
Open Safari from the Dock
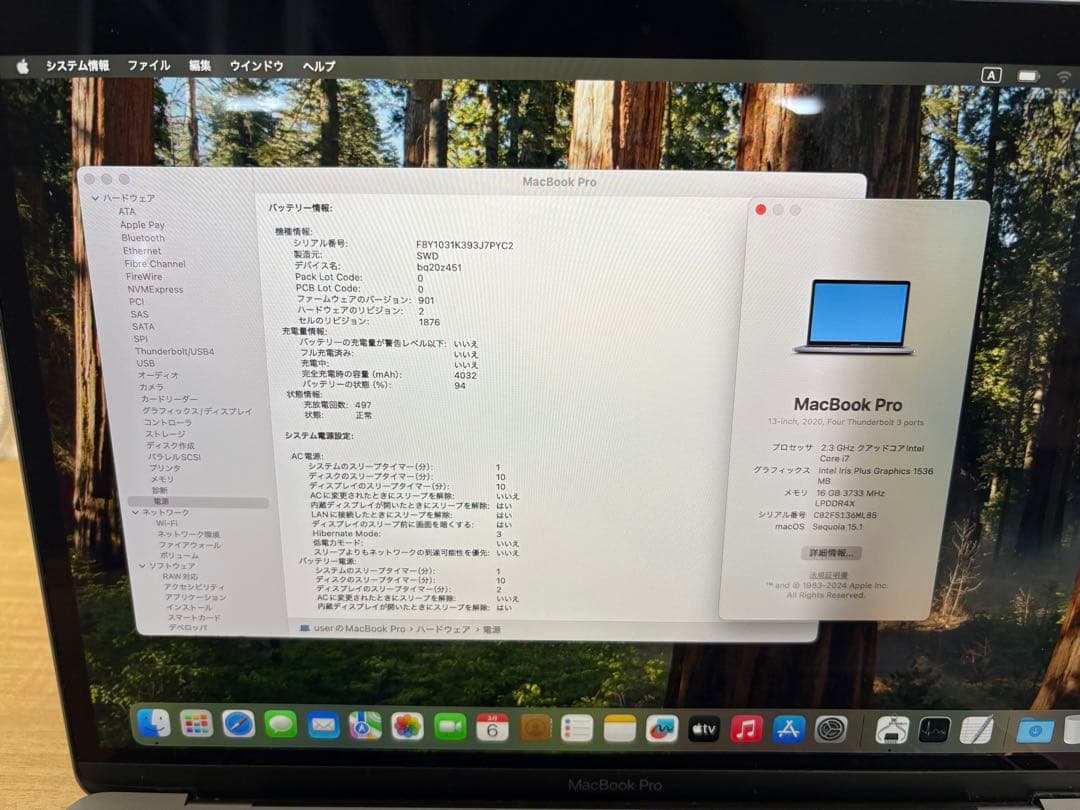pos(240,728)
